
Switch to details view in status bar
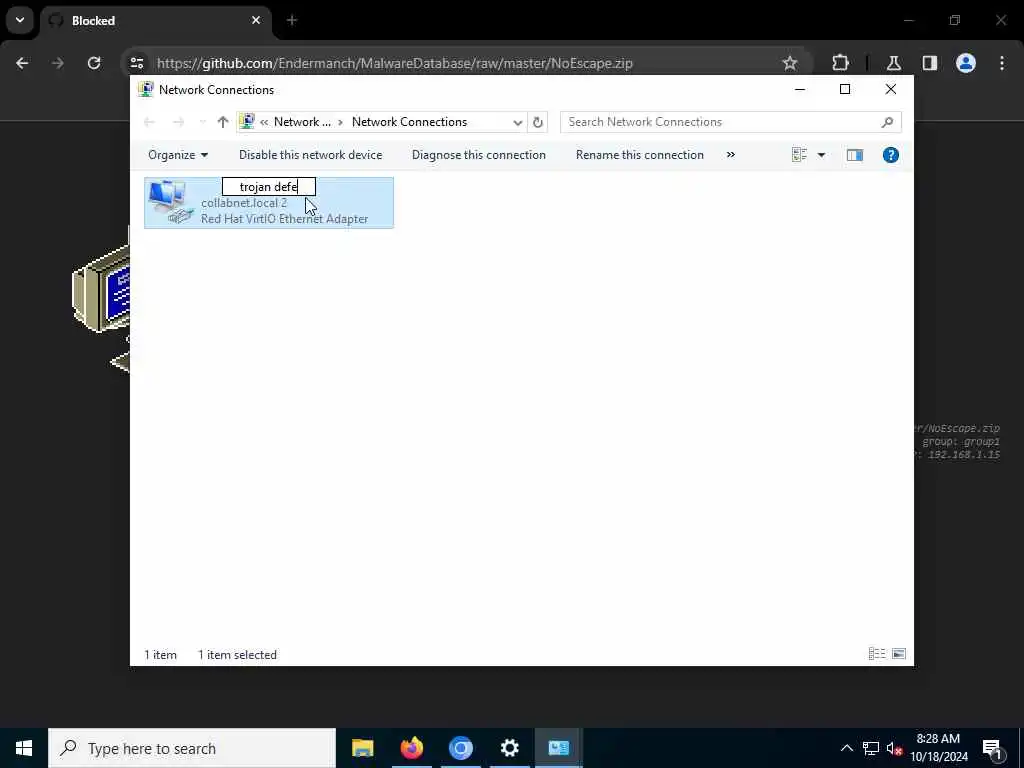tap(876, 654)
